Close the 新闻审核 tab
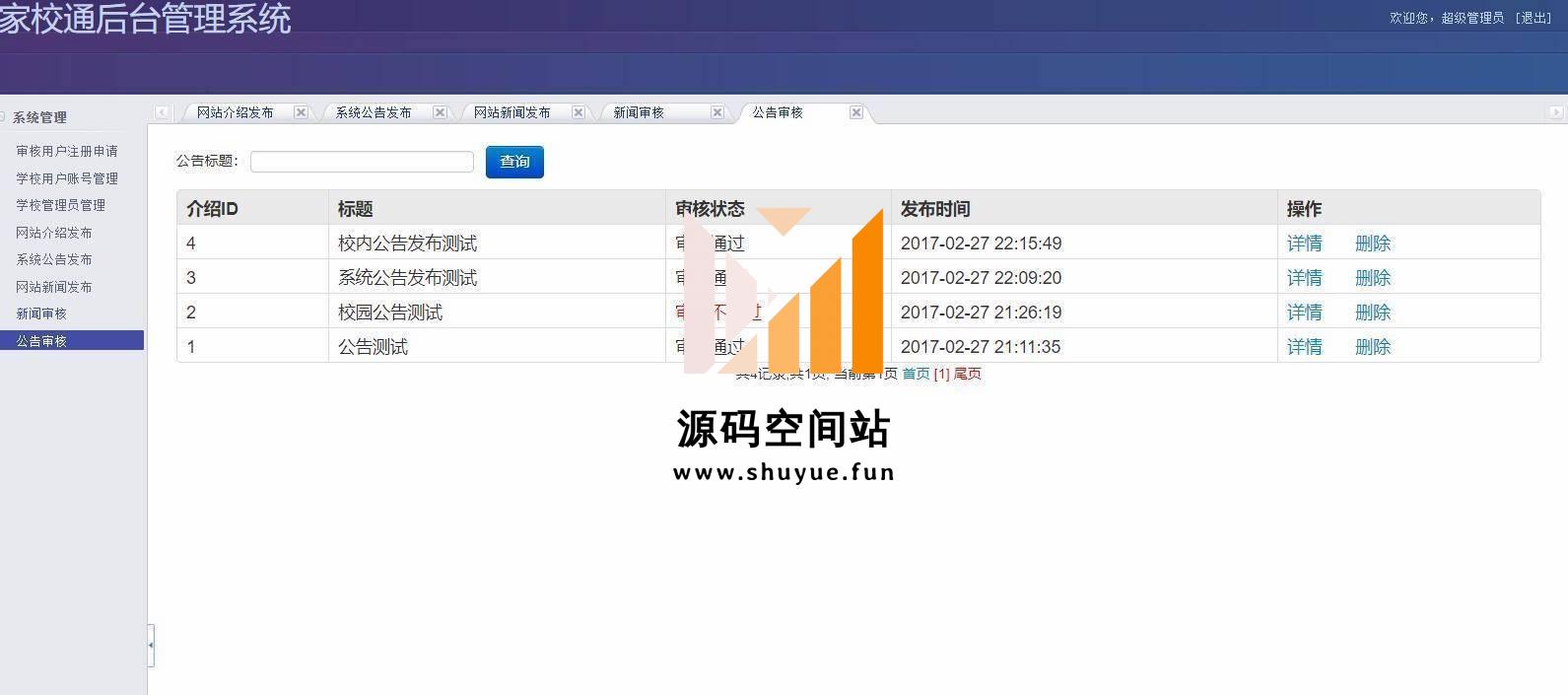The width and height of the screenshot is (1568, 695). (717, 112)
